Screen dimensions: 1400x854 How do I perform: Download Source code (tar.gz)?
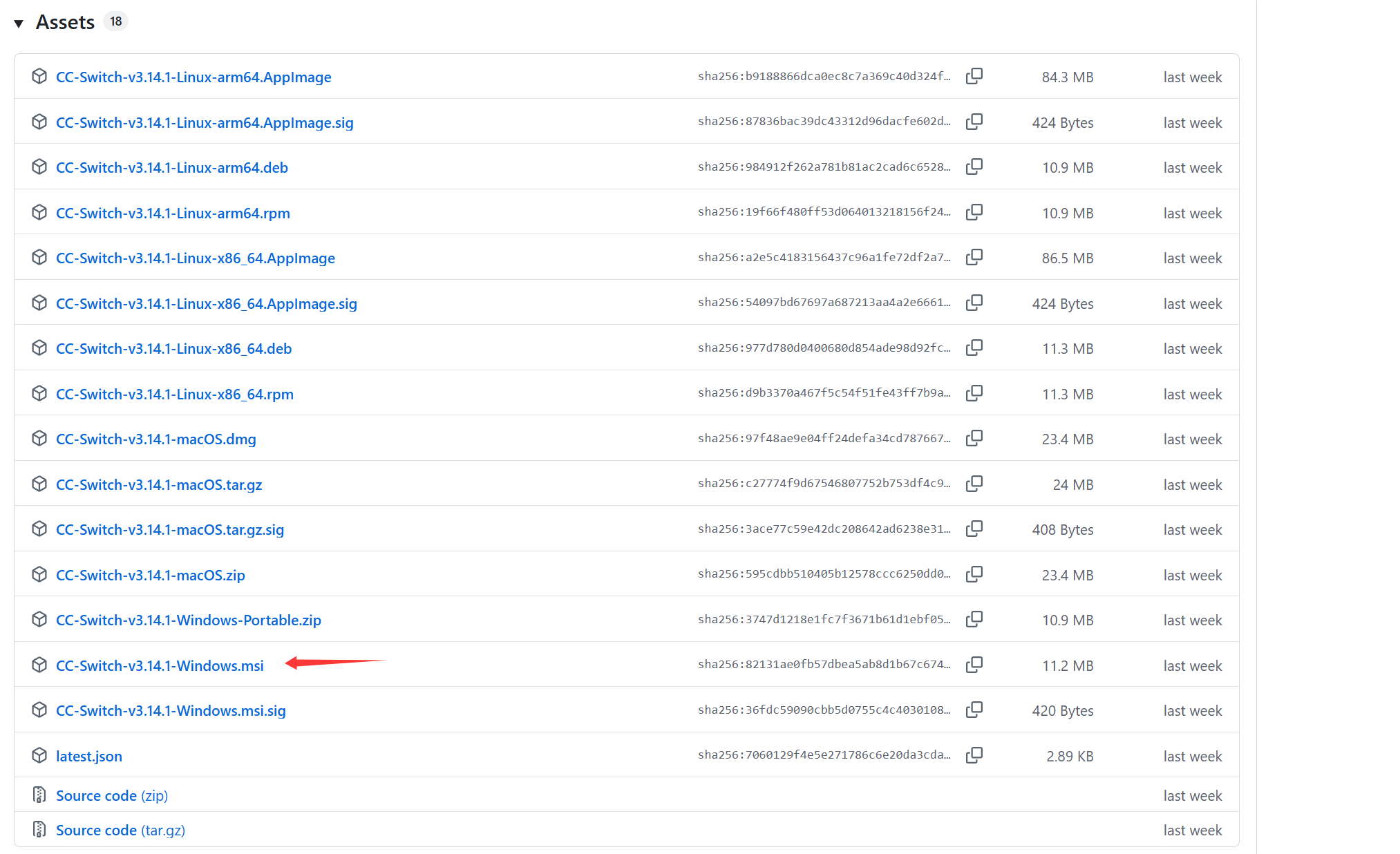120,830
